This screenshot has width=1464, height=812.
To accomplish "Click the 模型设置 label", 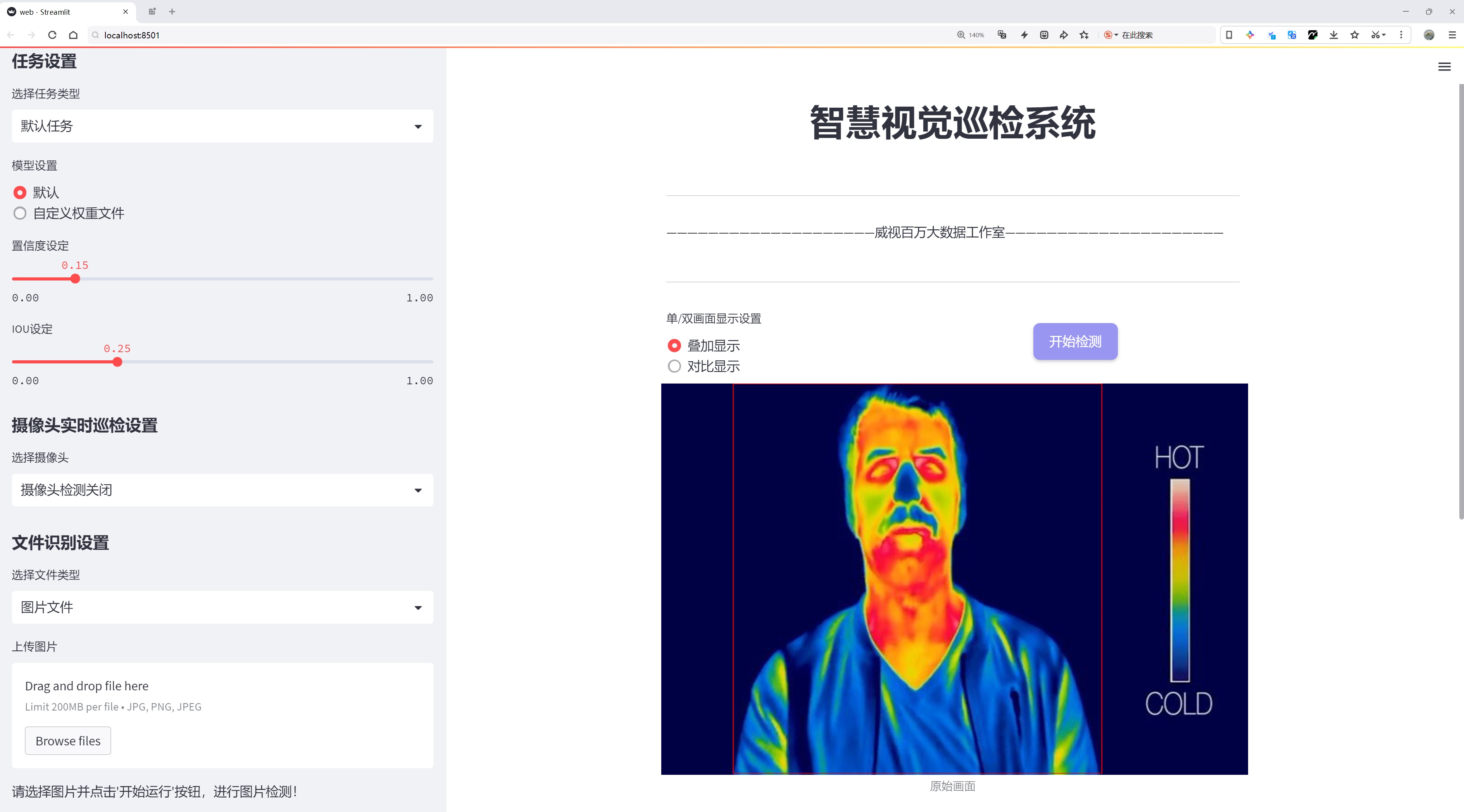I will click(34, 166).
